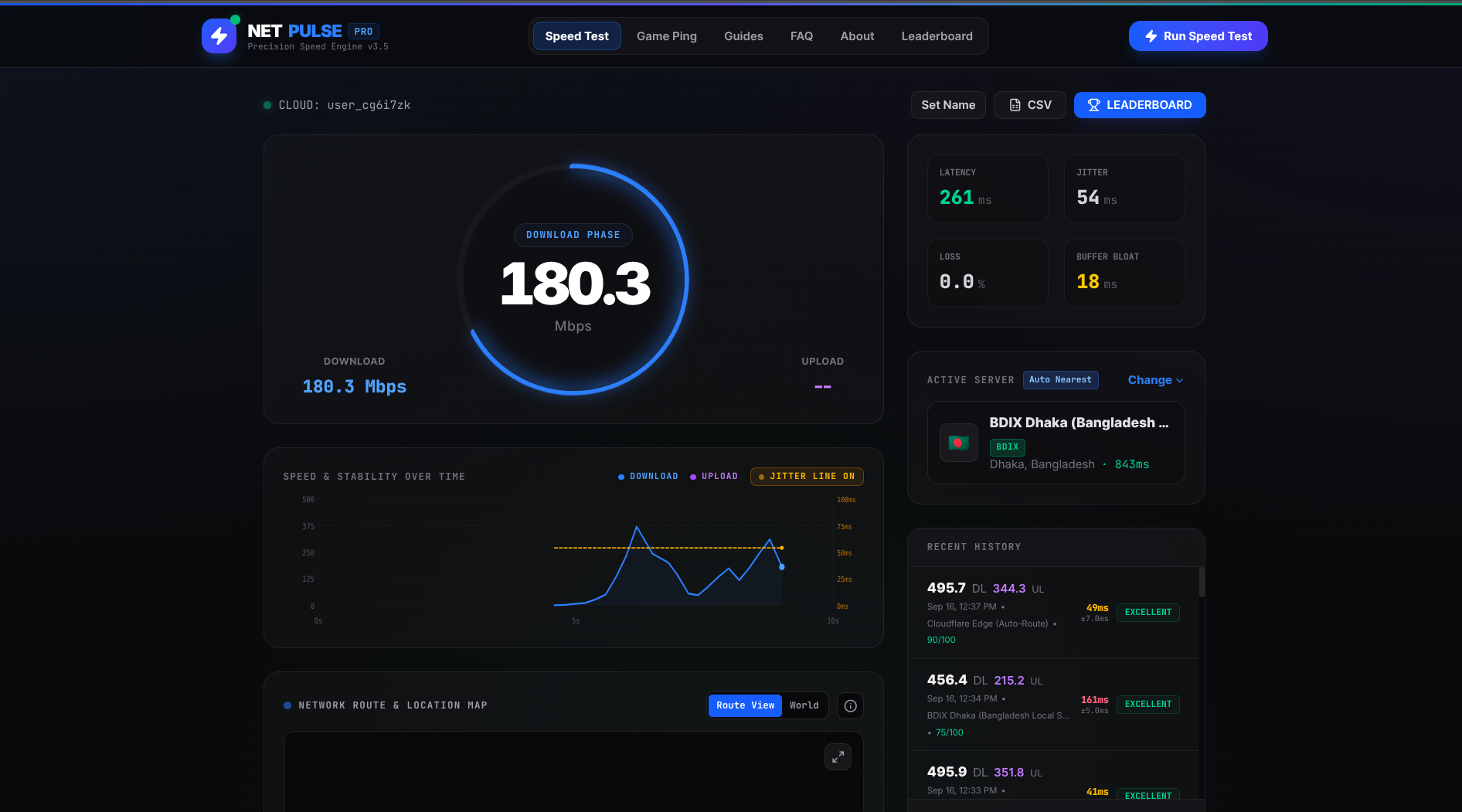The height and width of the screenshot is (812, 1462).
Task: Click the Buffer Bloat 18 ms card
Action: 1124,273
